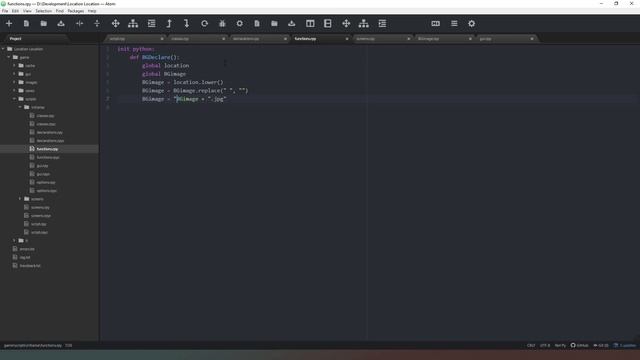640x360 pixels.
Task: Collapse the scripts folder
Action: tap(14, 99)
